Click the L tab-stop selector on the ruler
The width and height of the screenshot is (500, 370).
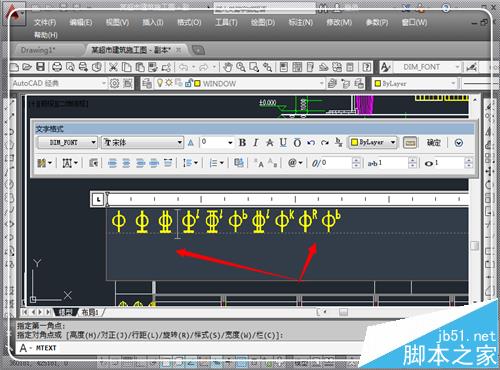(98, 199)
